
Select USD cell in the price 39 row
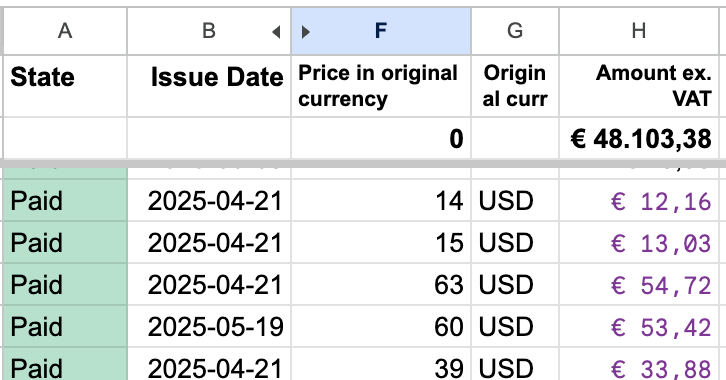[515, 364]
